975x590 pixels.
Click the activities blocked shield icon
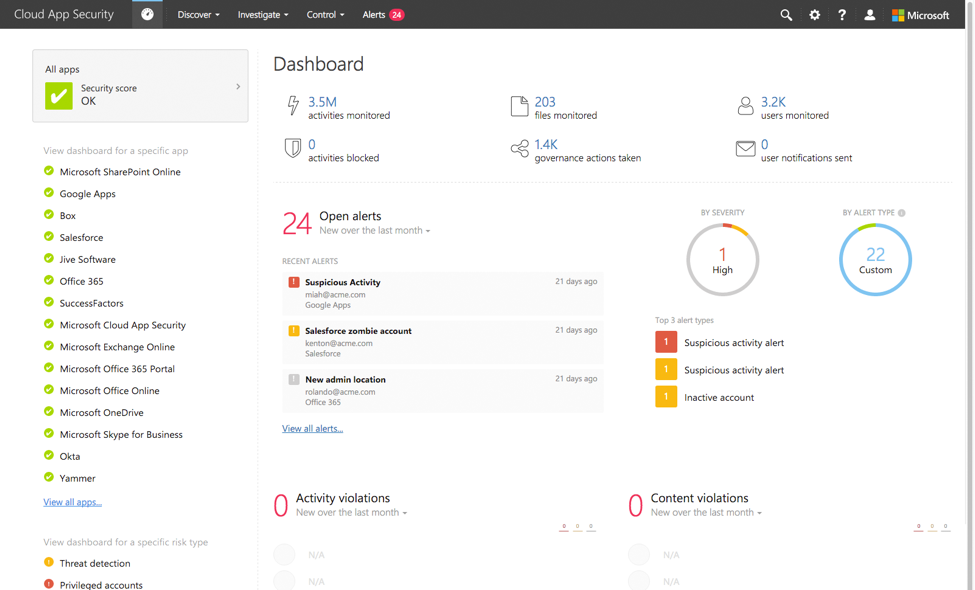tap(292, 148)
